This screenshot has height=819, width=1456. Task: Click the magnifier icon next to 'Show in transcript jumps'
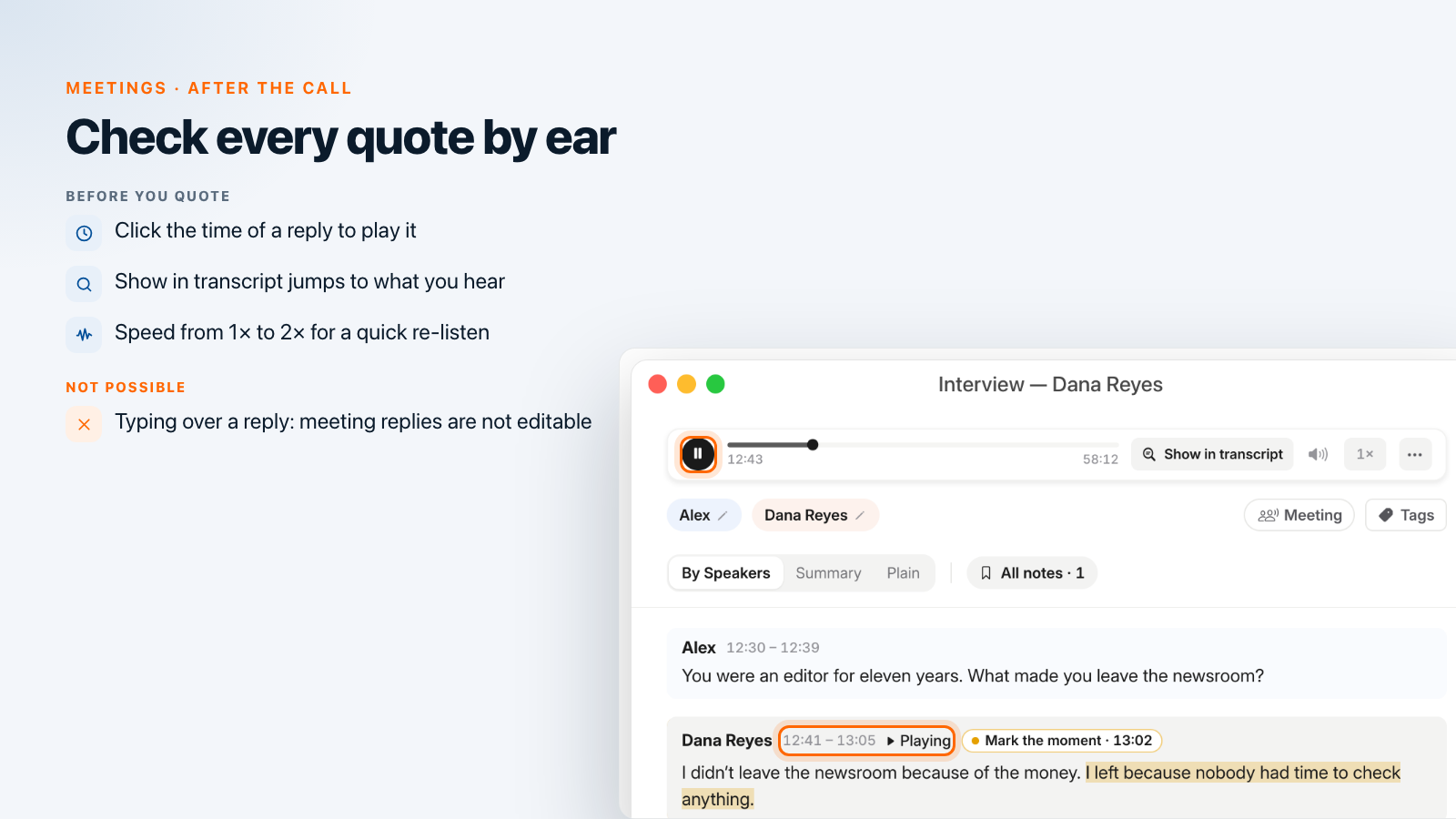pos(84,284)
